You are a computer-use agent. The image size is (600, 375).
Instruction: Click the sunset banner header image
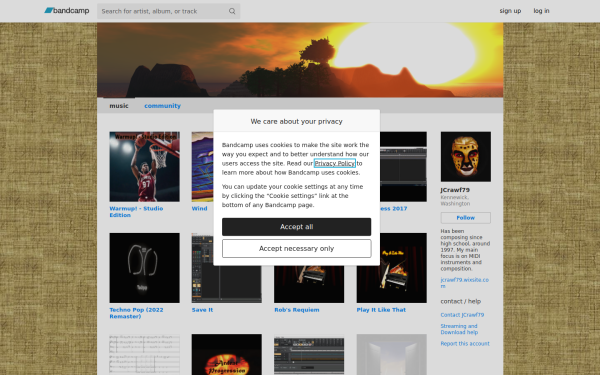point(300,60)
